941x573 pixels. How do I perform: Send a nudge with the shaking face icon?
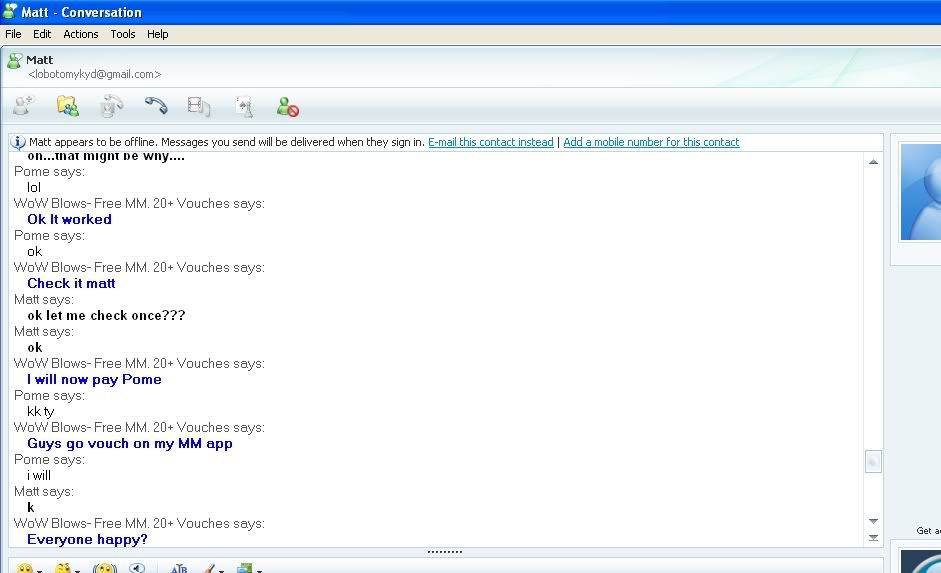pos(104,568)
